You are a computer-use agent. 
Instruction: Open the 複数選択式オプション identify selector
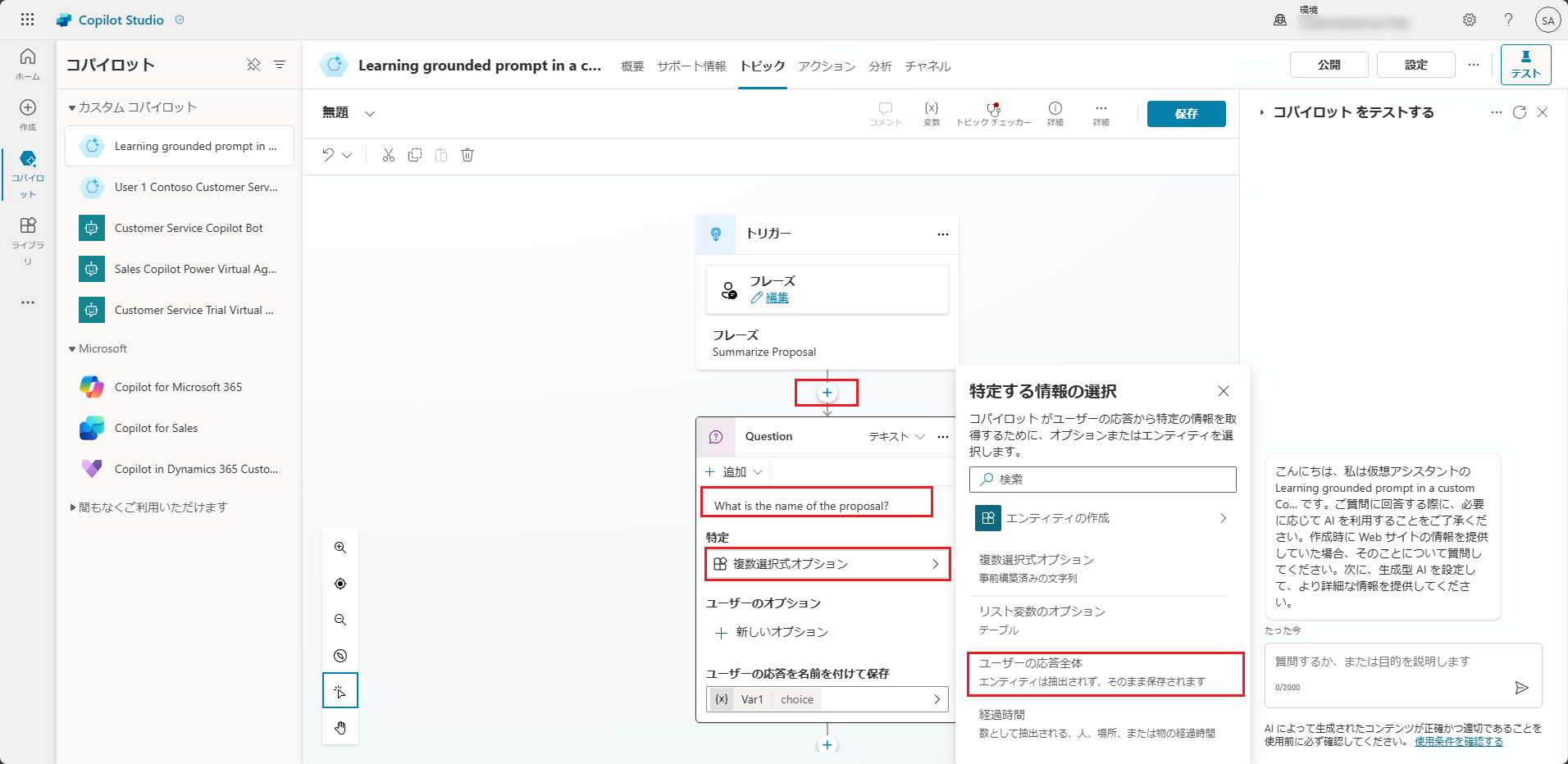click(827, 564)
